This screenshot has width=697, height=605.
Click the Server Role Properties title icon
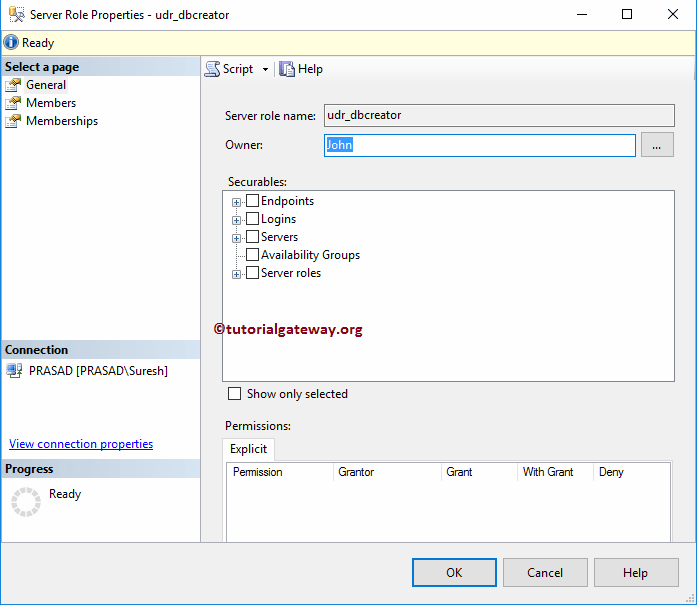click(x=16, y=14)
